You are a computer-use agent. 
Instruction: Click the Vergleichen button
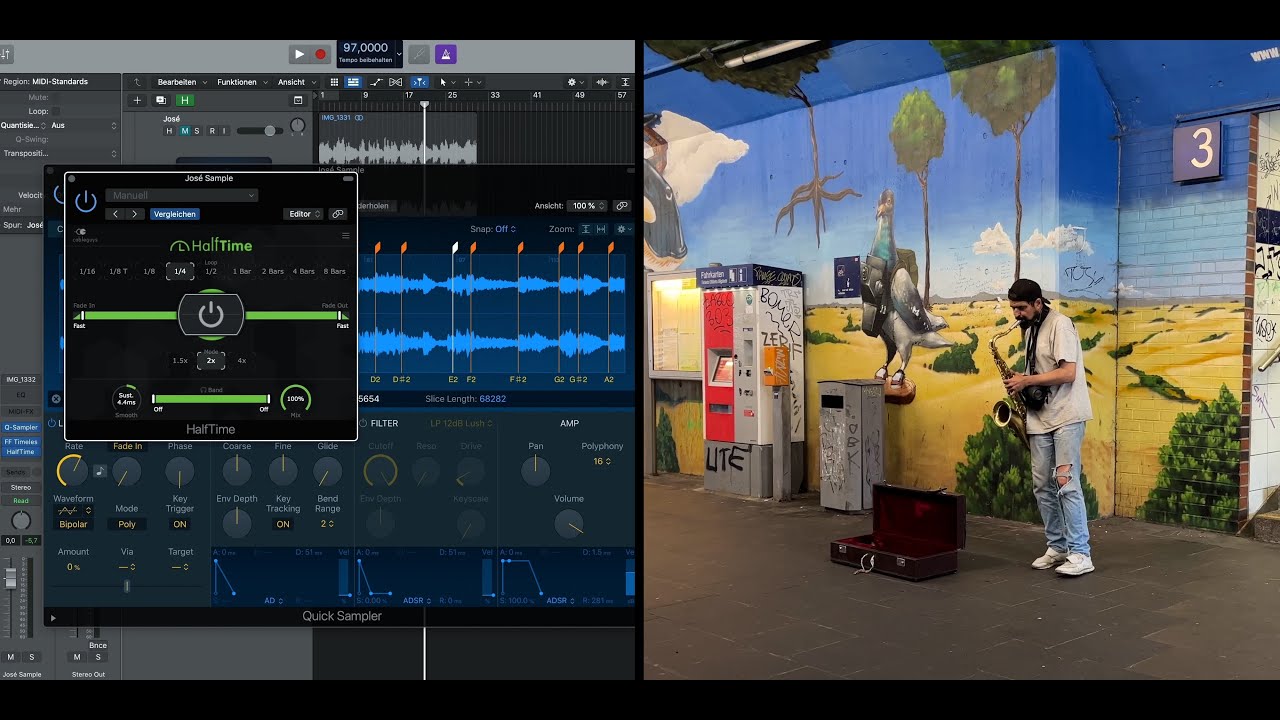coord(175,214)
